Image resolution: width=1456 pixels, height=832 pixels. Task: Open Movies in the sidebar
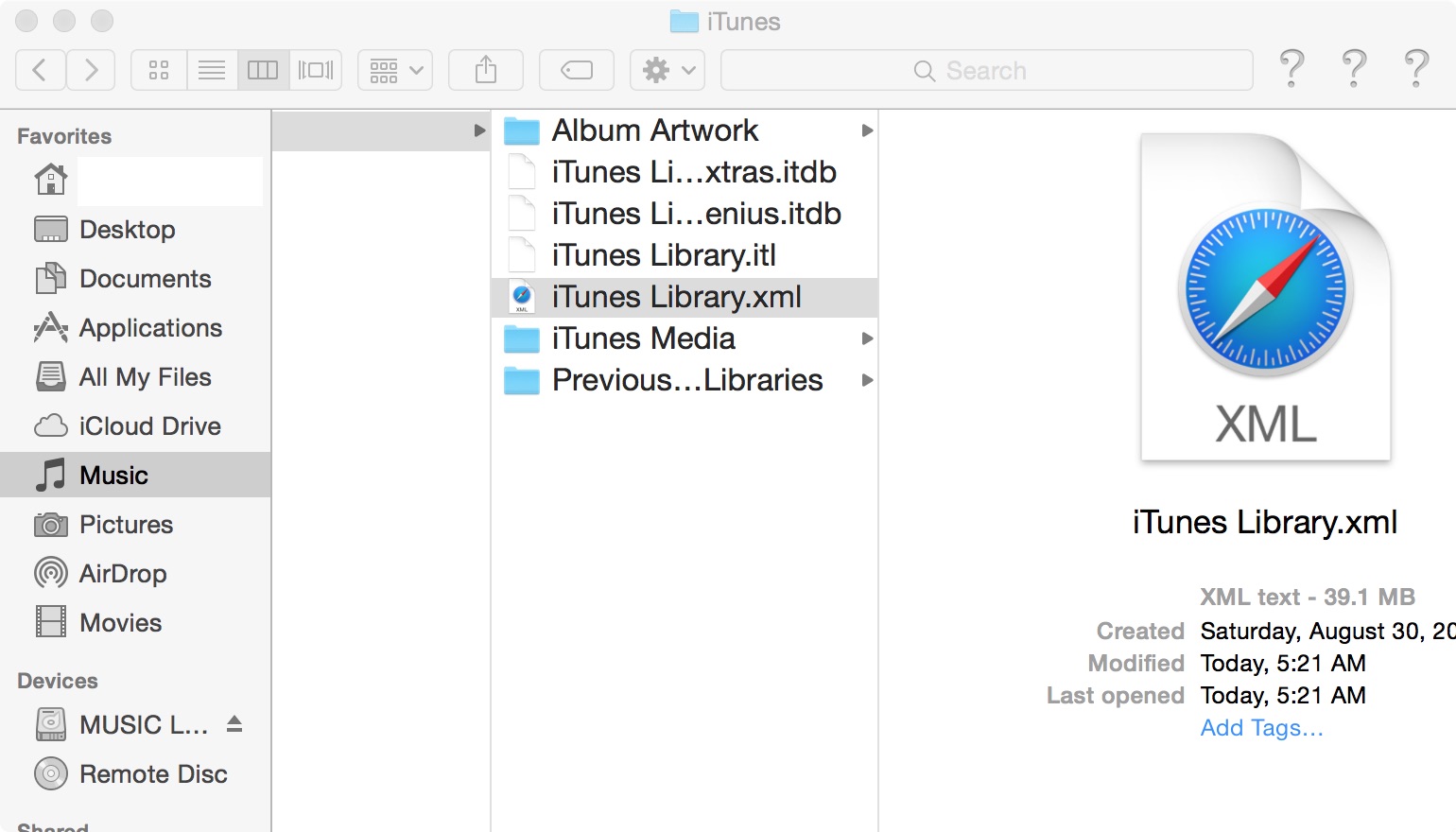(136, 623)
